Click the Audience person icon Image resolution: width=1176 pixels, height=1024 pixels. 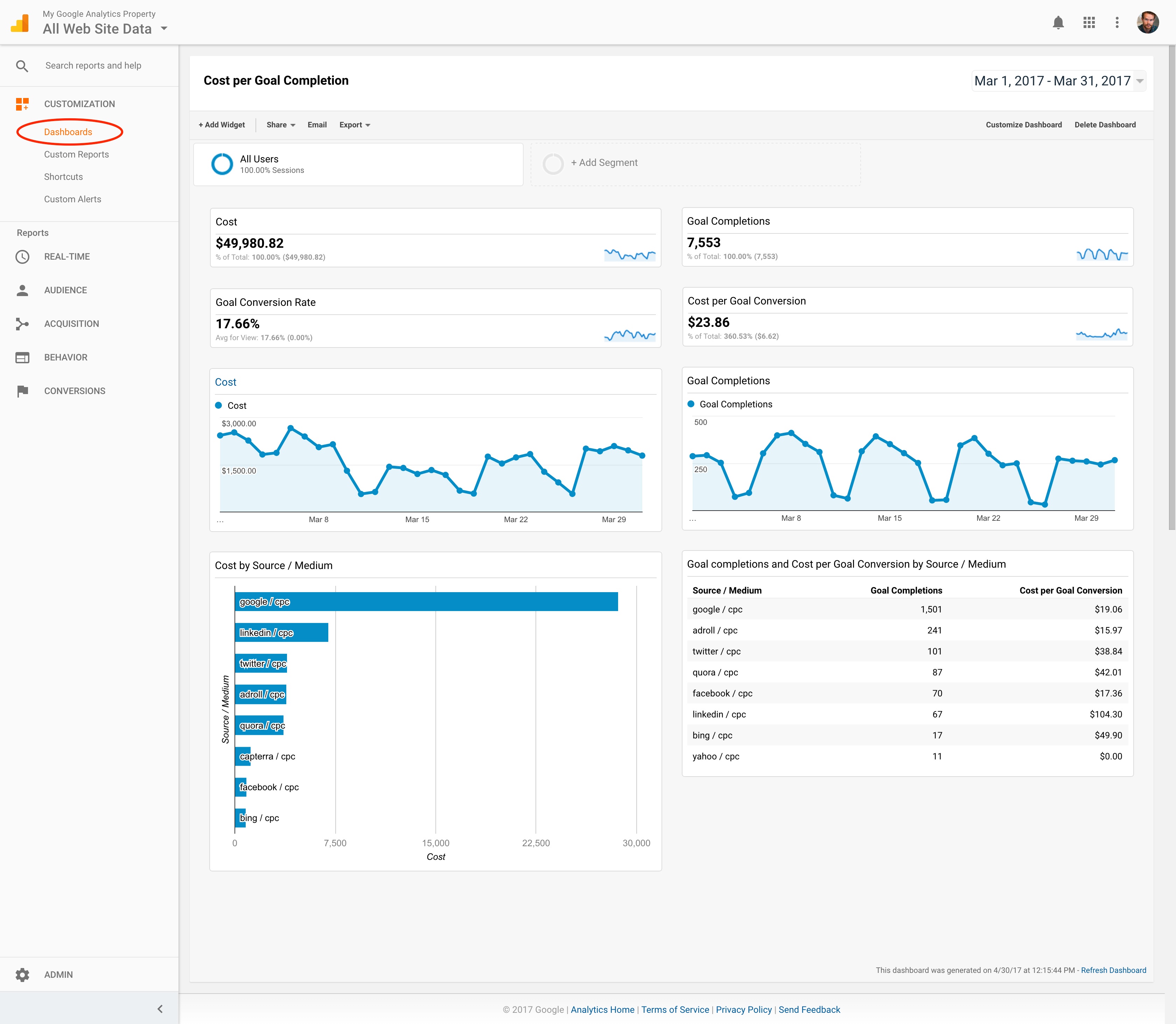[x=22, y=290]
